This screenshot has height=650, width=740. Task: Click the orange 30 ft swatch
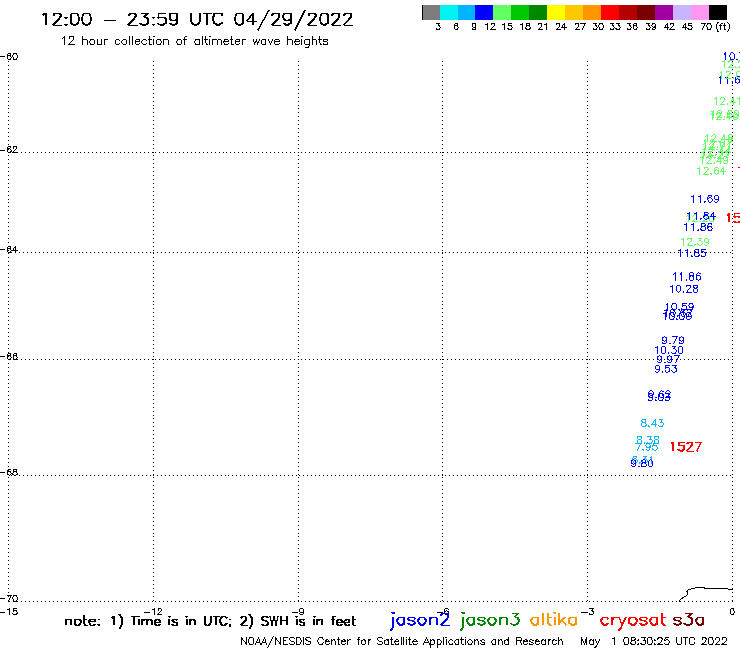(592, 12)
